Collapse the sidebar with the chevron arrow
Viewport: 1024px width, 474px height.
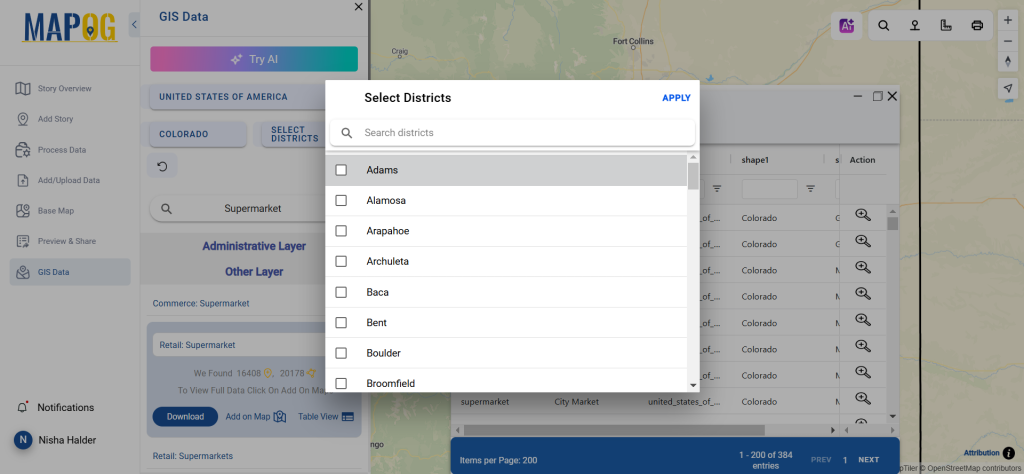point(135,24)
